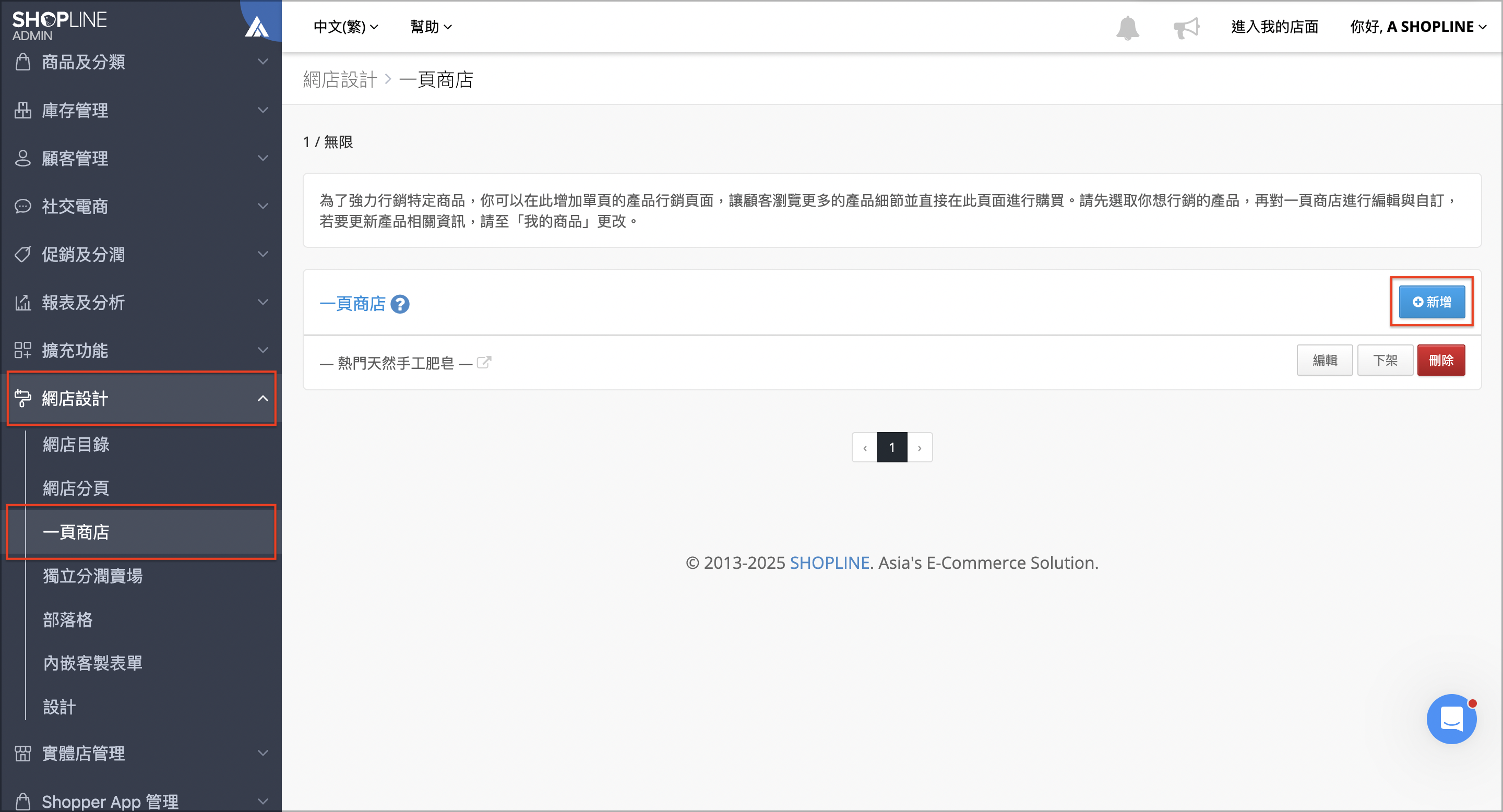Screen dimensions: 1503x812
Task: Expand the 擴充功能 menu chevron
Action: tap(263, 350)
